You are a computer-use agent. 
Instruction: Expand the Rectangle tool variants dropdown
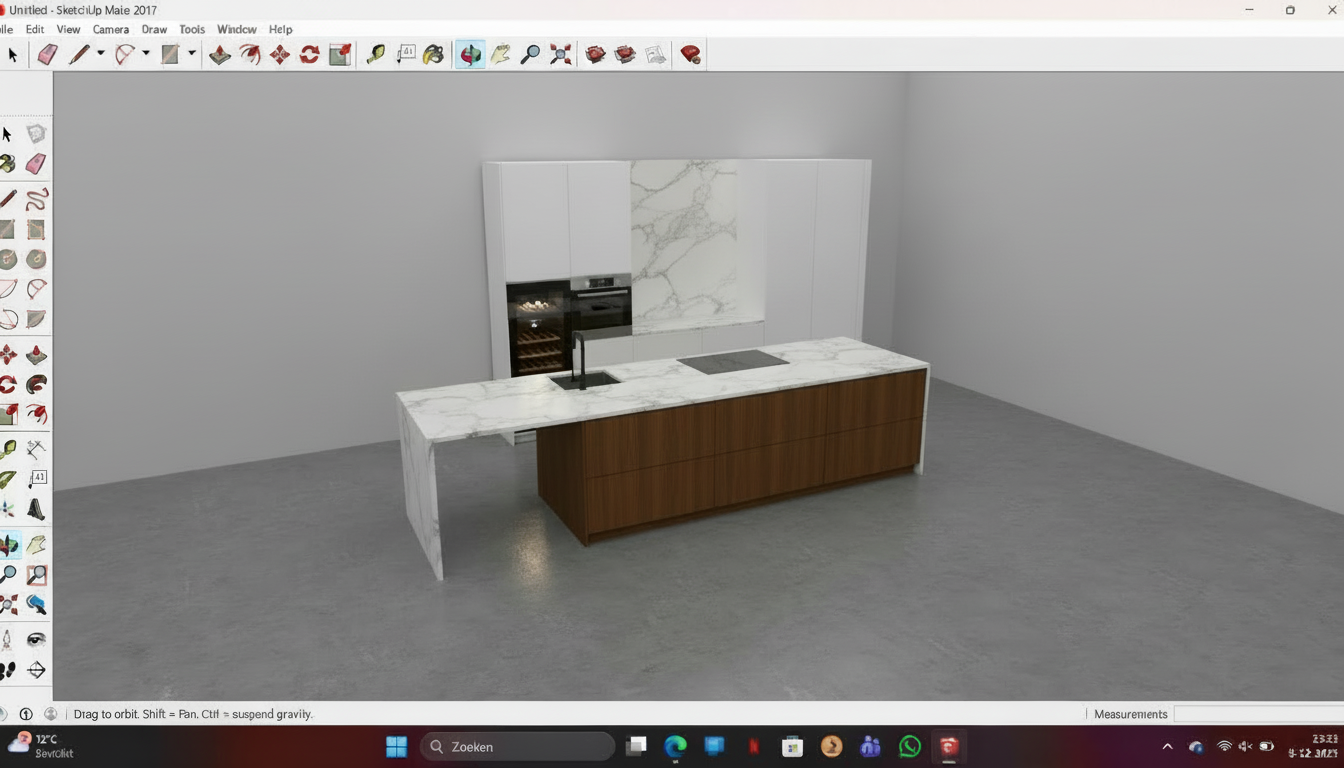pos(191,55)
